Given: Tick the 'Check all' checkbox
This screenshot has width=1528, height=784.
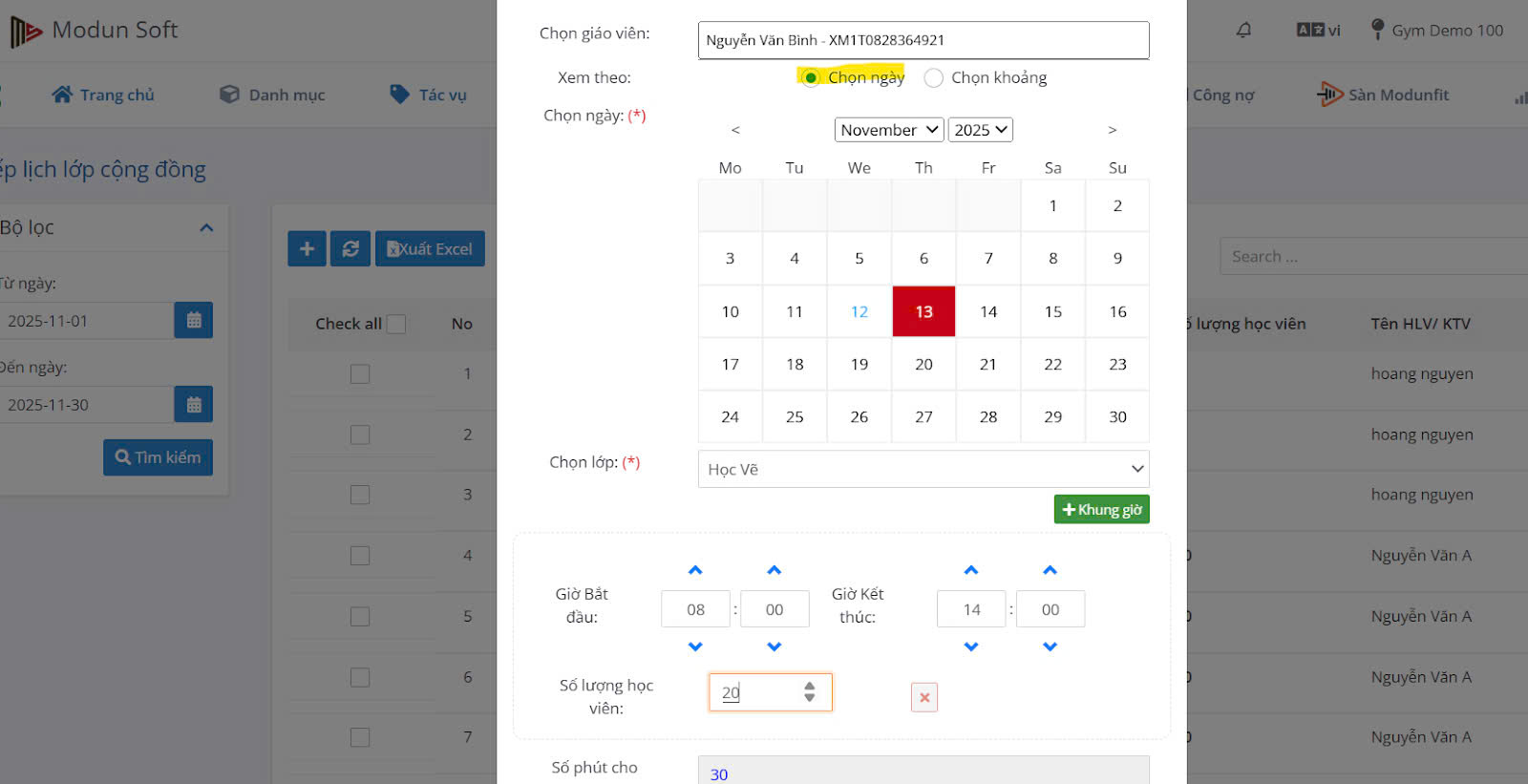Looking at the screenshot, I should pos(395,324).
